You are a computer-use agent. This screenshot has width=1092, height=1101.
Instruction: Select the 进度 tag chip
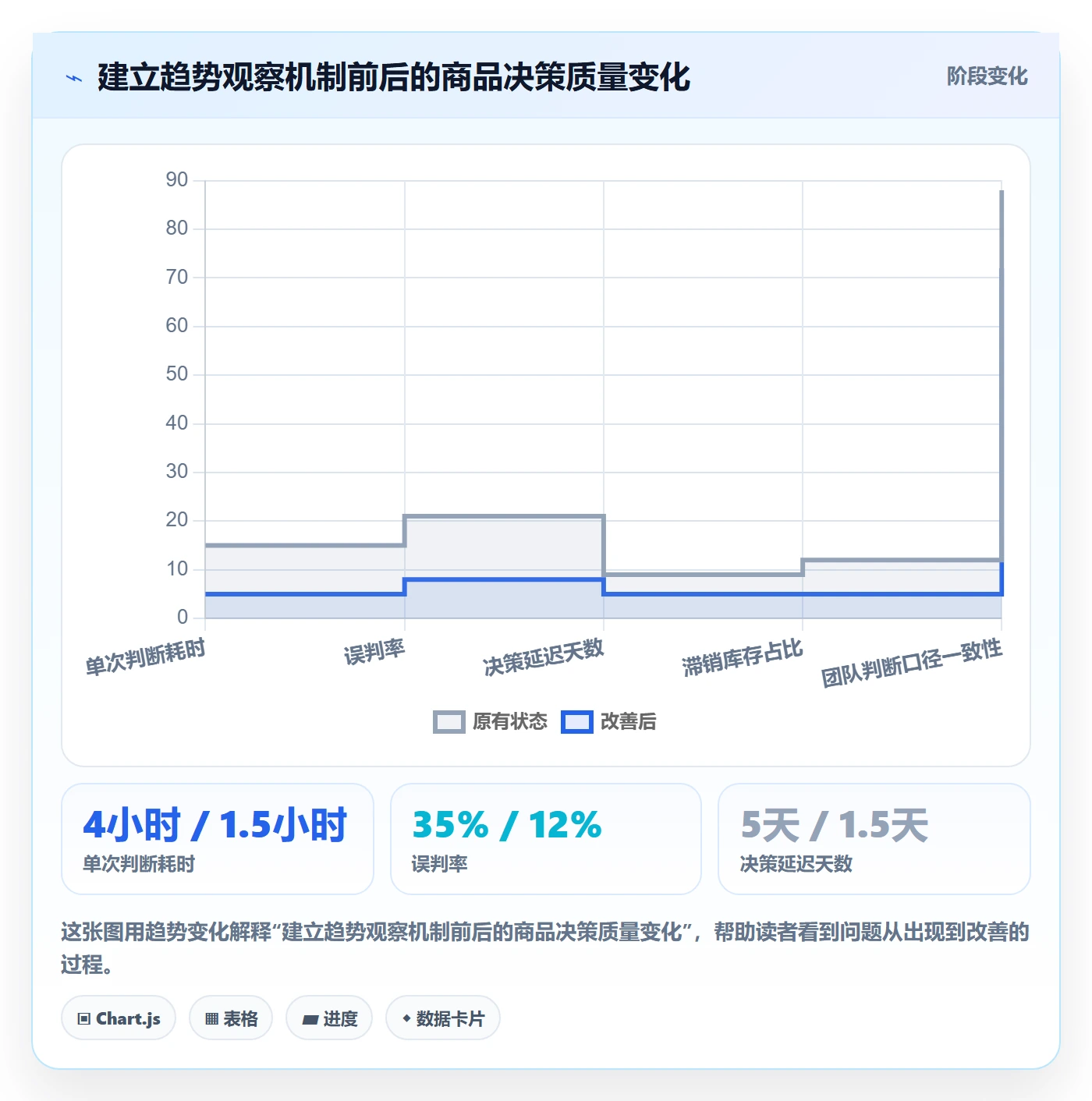click(329, 1018)
